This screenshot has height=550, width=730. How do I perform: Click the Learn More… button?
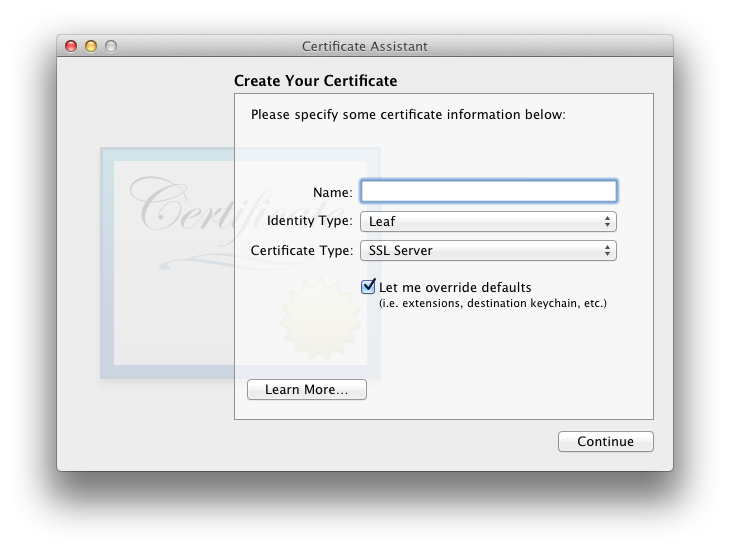(x=307, y=389)
